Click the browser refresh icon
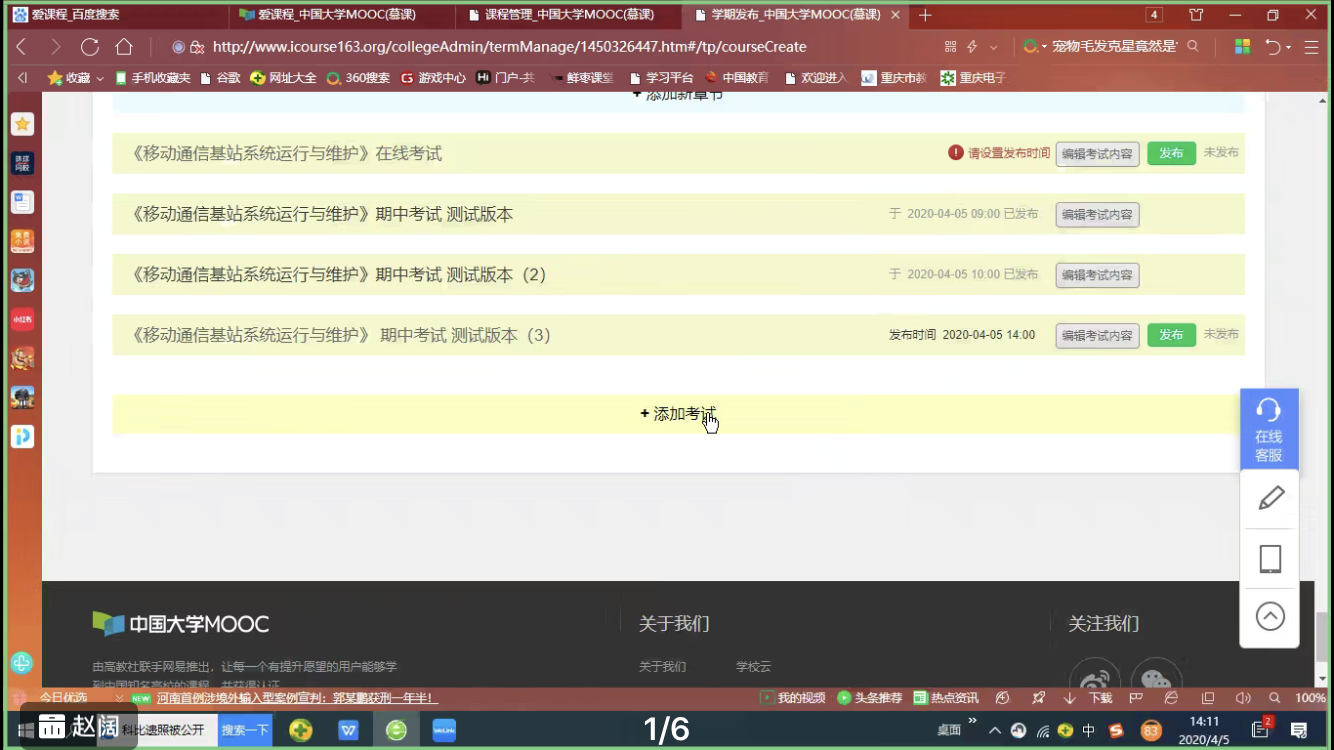The width and height of the screenshot is (1334, 750). click(90, 47)
